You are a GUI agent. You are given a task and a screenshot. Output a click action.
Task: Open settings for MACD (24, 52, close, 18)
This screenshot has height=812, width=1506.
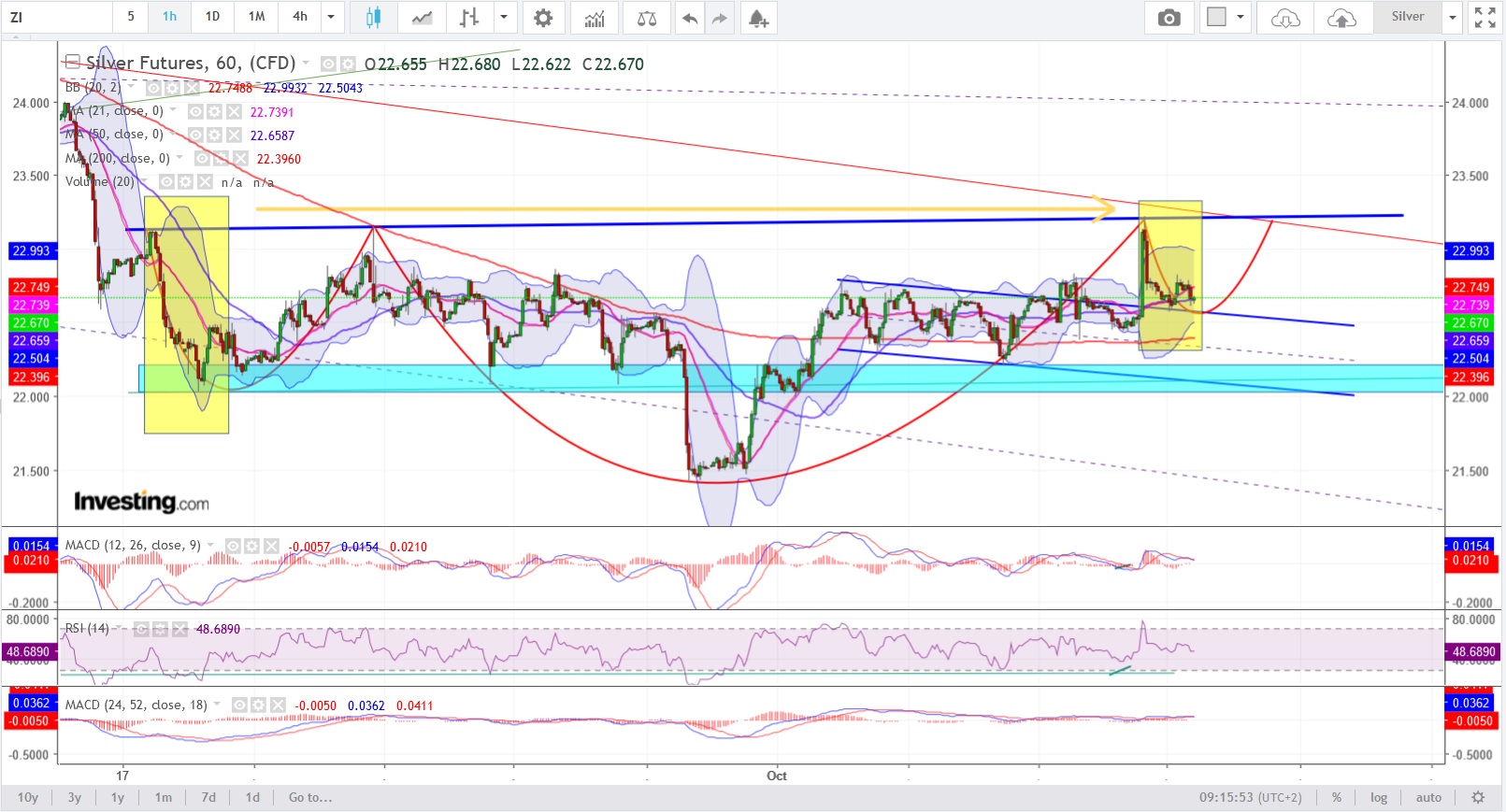(259, 705)
